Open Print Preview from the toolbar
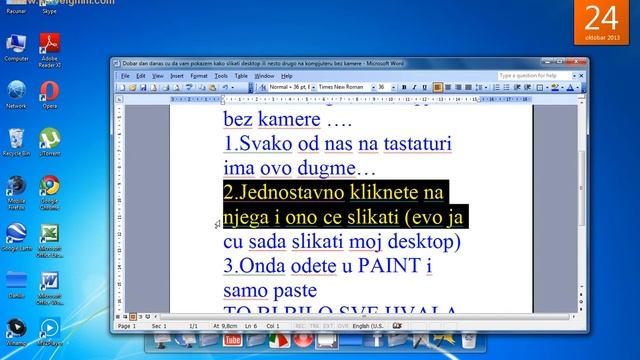The width and height of the screenshot is (640, 360). (176, 87)
